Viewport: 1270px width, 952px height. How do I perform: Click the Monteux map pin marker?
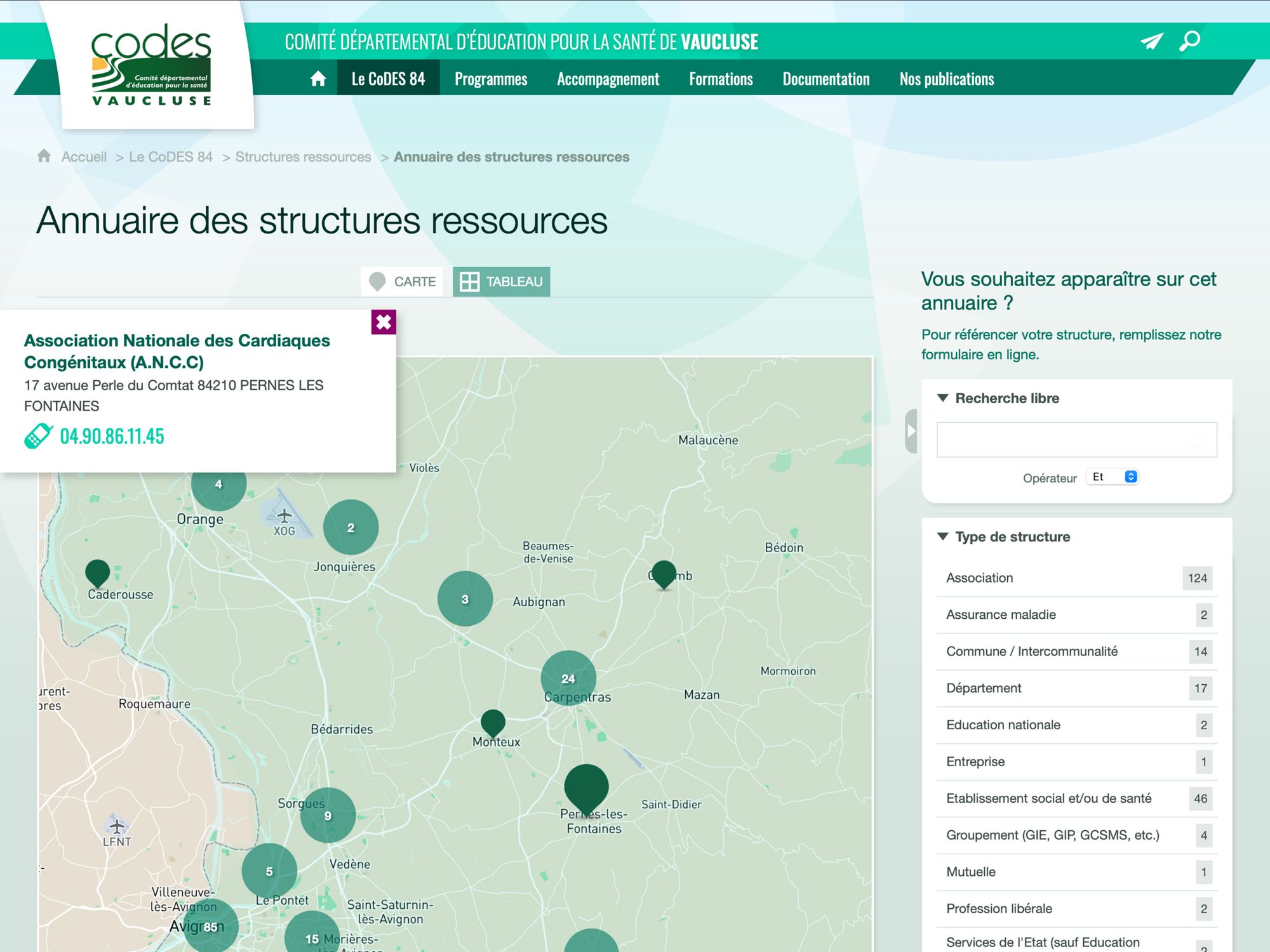pos(493,722)
